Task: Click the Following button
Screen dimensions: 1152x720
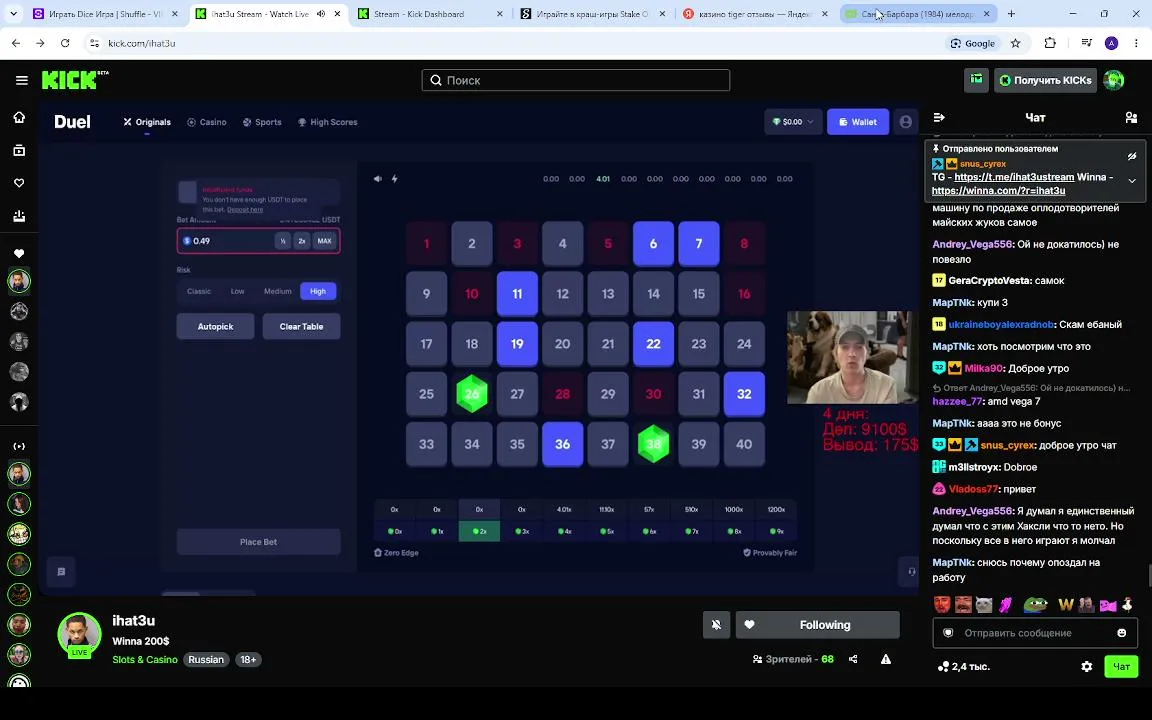Action: (x=818, y=624)
